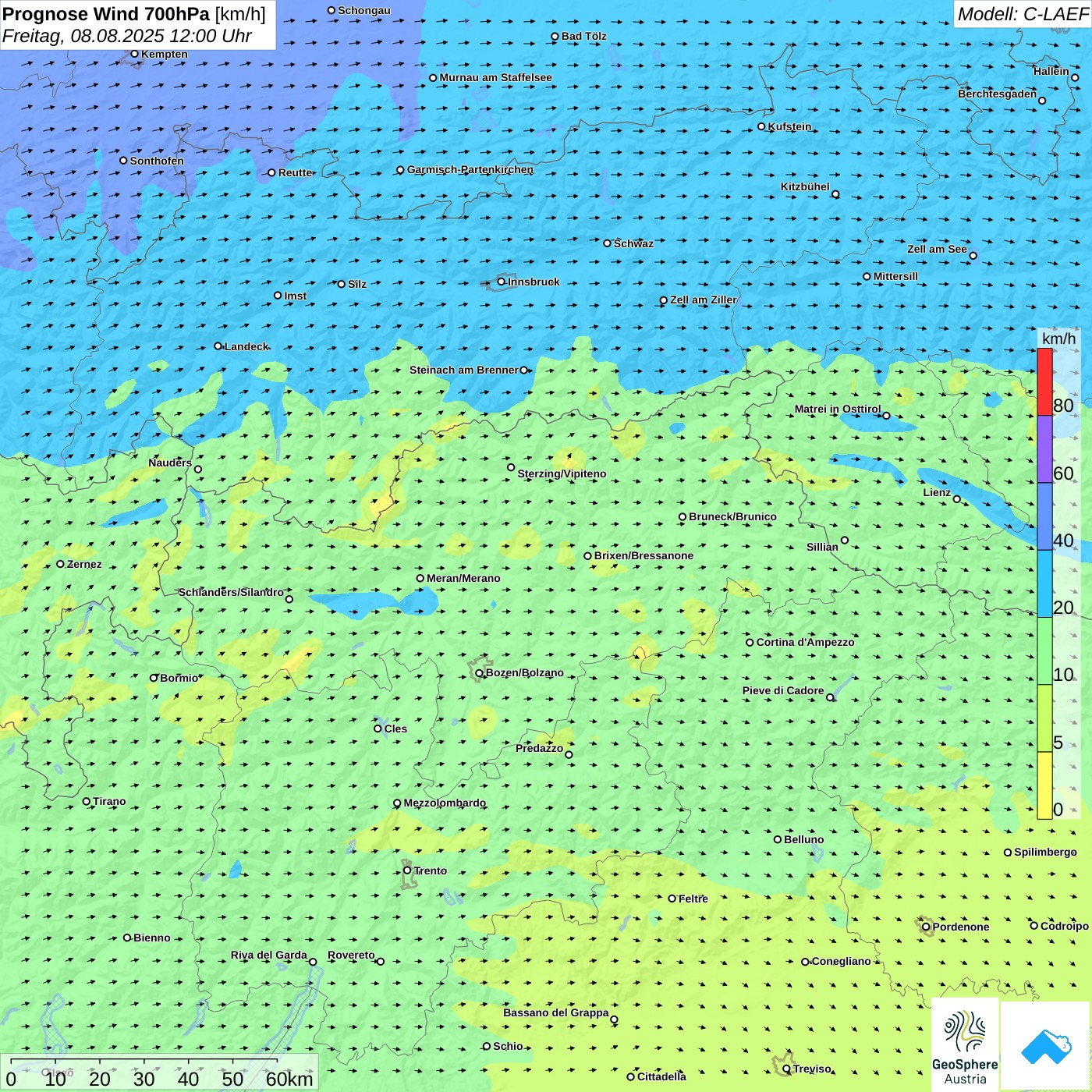
Task: Click the yellow 0 km/h legend color
Action: point(1044,785)
